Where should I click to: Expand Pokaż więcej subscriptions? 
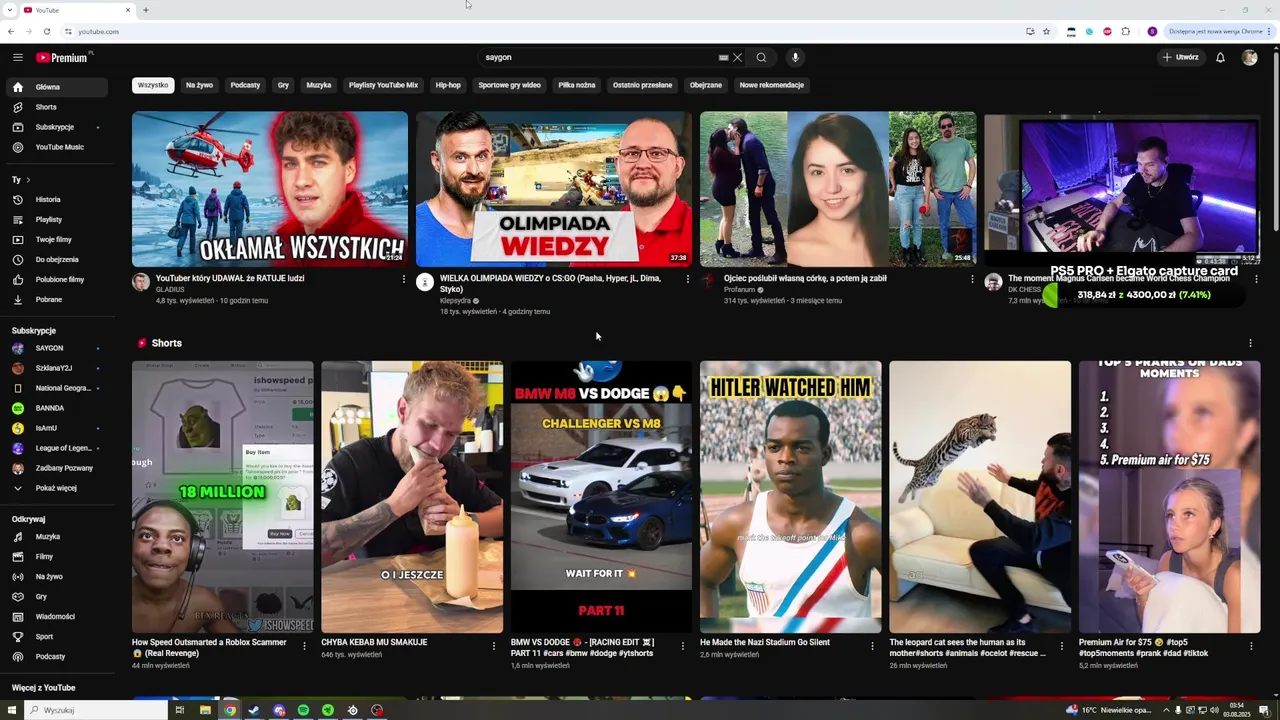point(59,488)
